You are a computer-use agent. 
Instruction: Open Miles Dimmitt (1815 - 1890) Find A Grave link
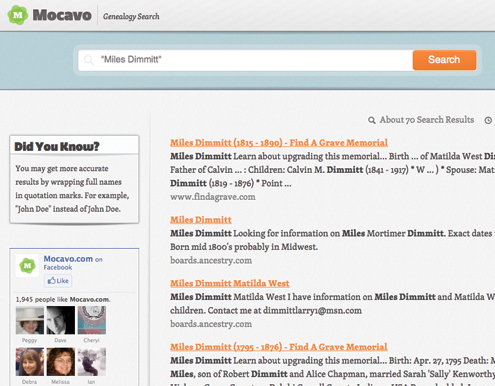coord(279,143)
